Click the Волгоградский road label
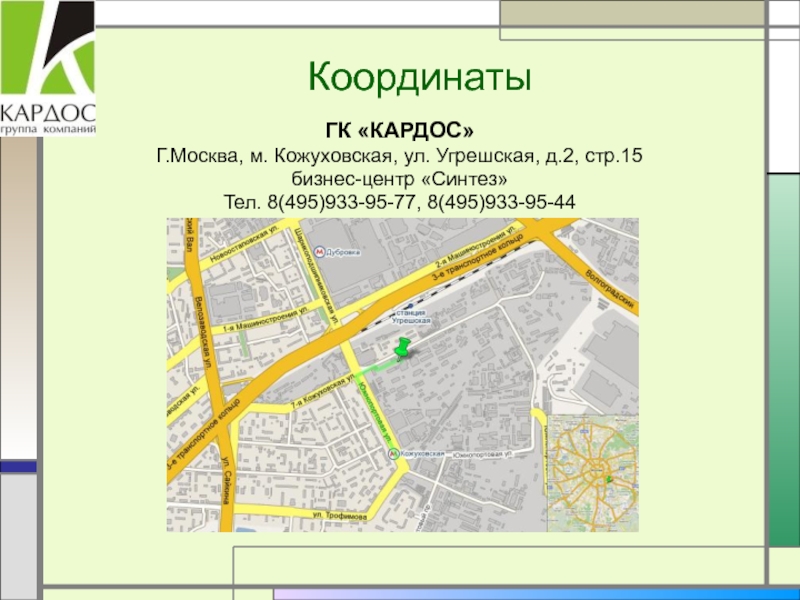The height and width of the screenshot is (600, 800). coord(611,290)
